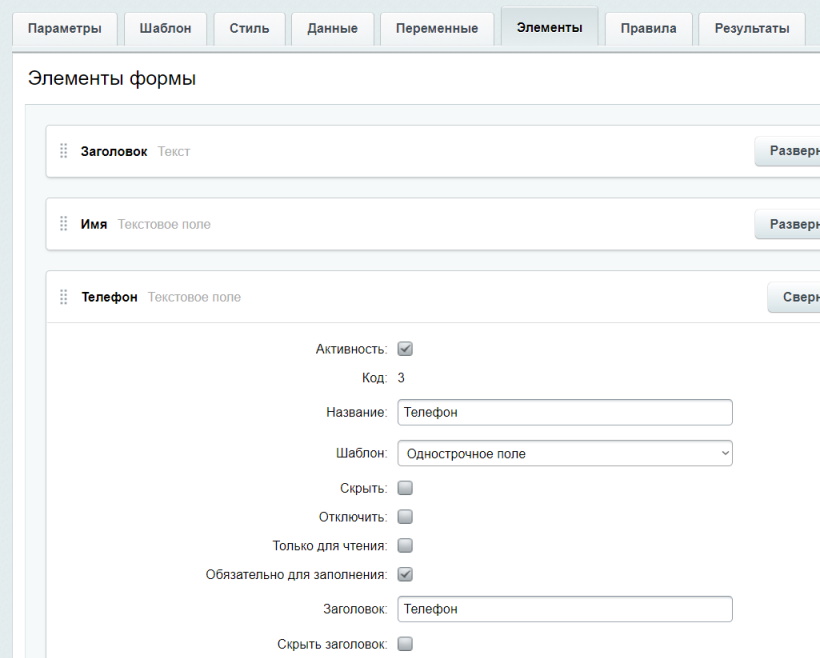Enable the Отключить checkbox
820x658 pixels.
tap(405, 517)
